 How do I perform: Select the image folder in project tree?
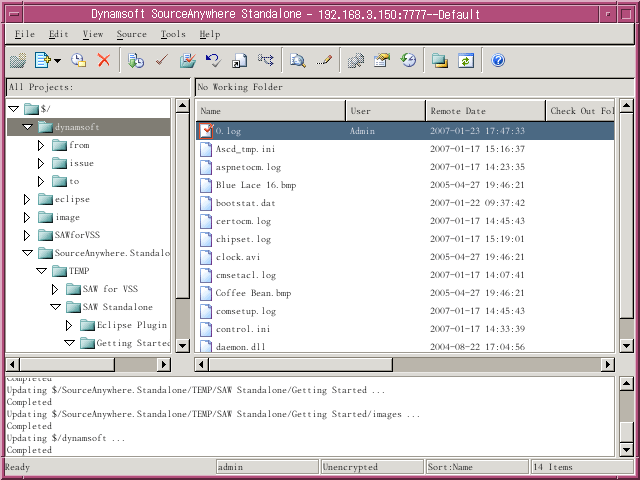click(67, 217)
